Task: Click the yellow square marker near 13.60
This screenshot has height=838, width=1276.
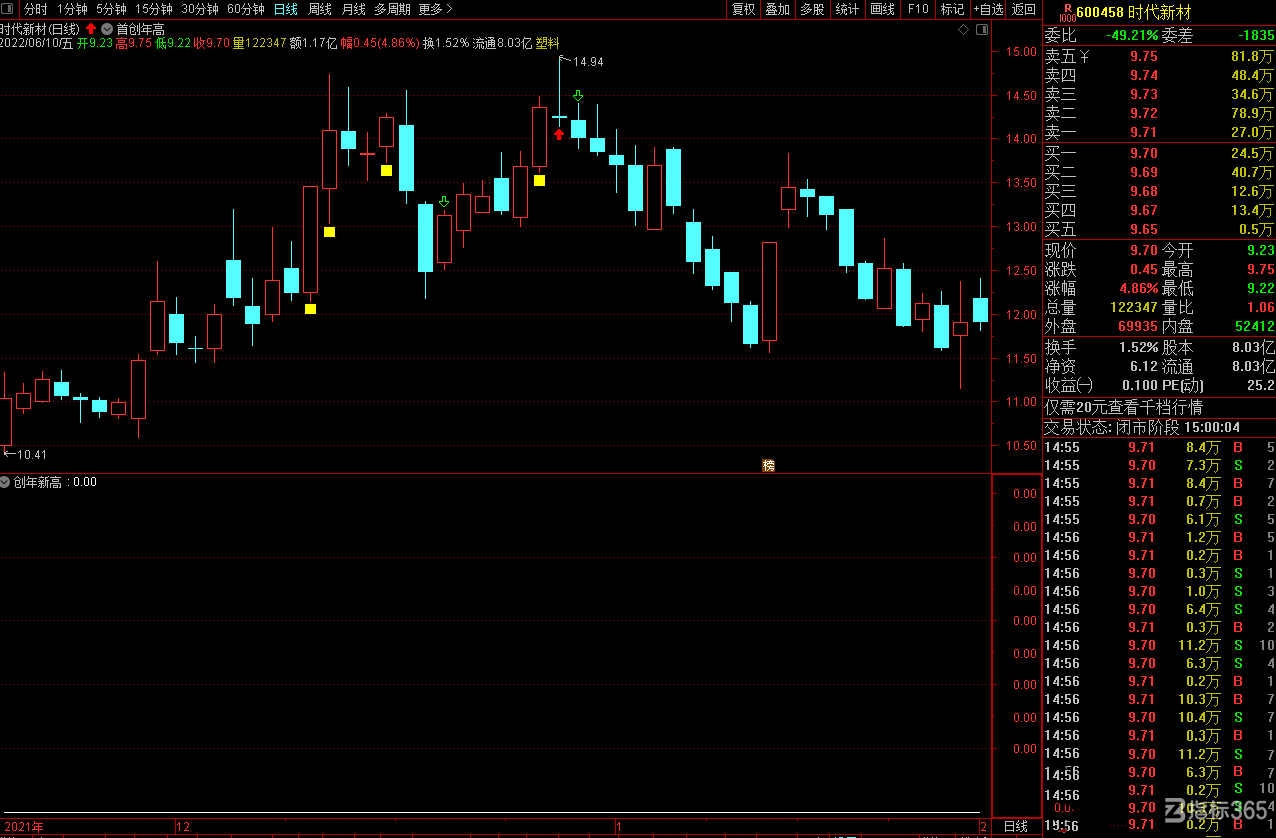Action: 386,170
